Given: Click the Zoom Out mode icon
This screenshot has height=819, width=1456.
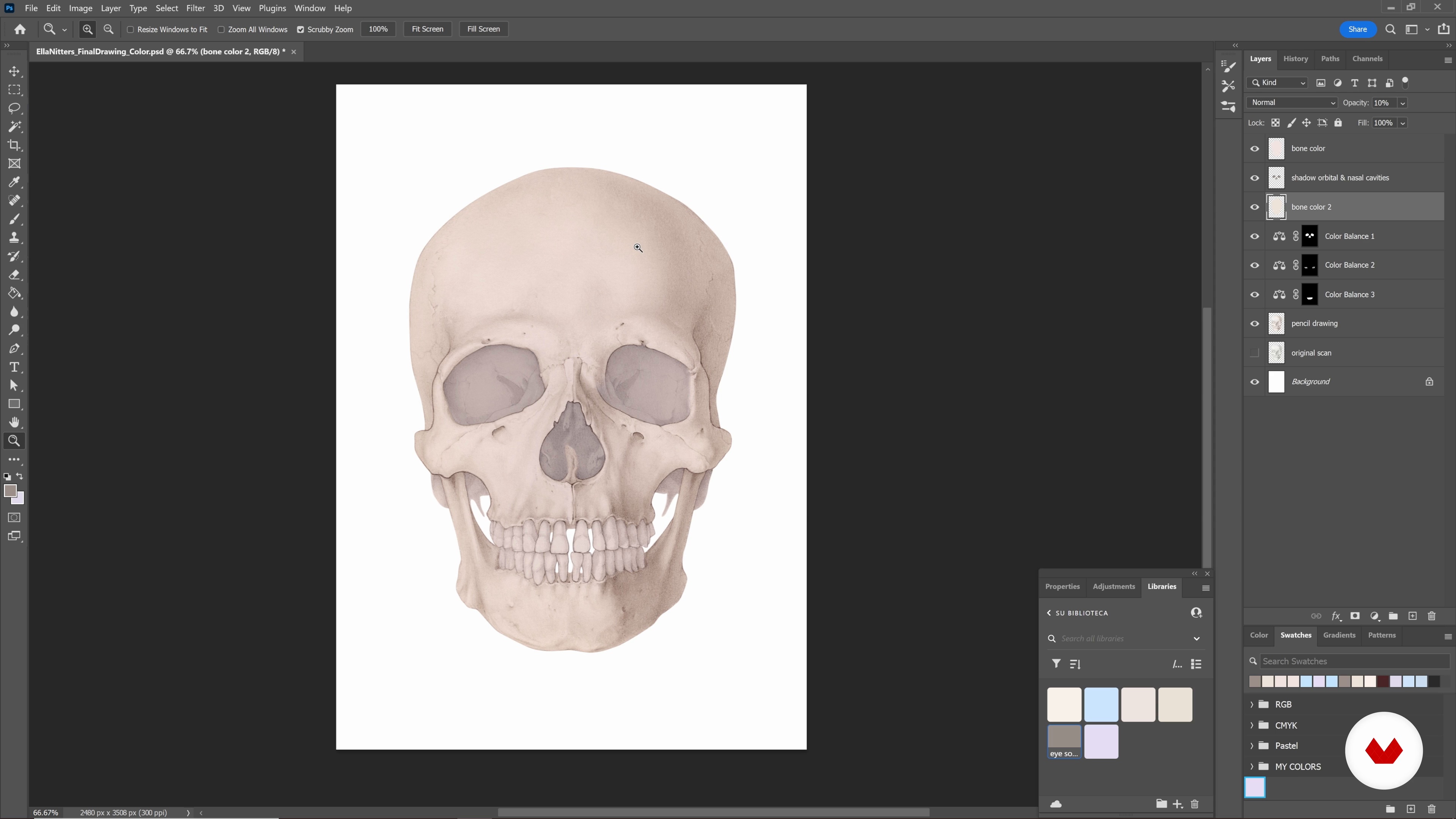Looking at the screenshot, I should pos(108,30).
